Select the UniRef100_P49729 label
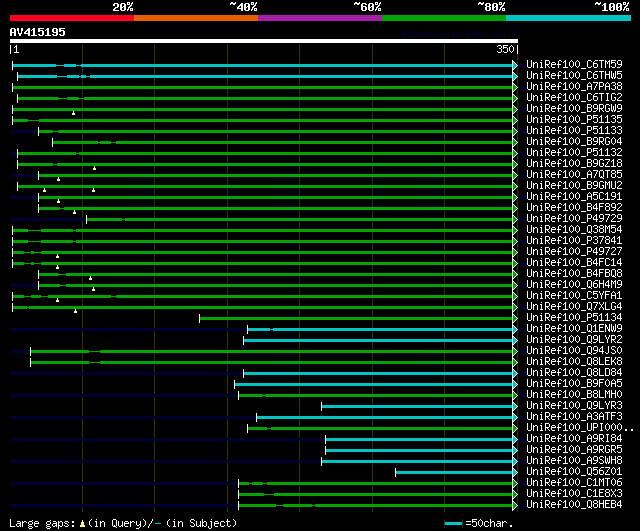The image size is (640, 531). [x=574, y=219]
